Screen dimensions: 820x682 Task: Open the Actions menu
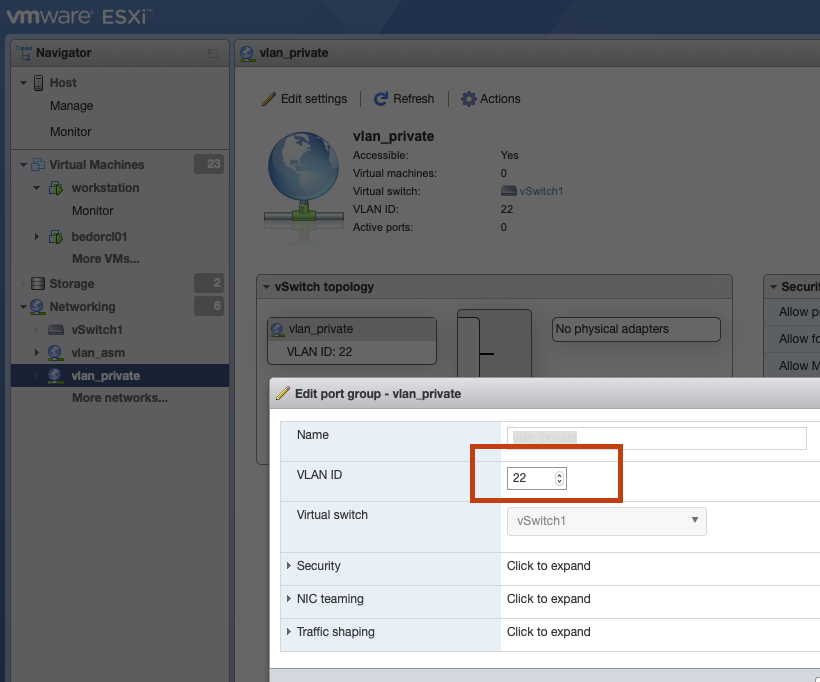pyautogui.click(x=491, y=99)
